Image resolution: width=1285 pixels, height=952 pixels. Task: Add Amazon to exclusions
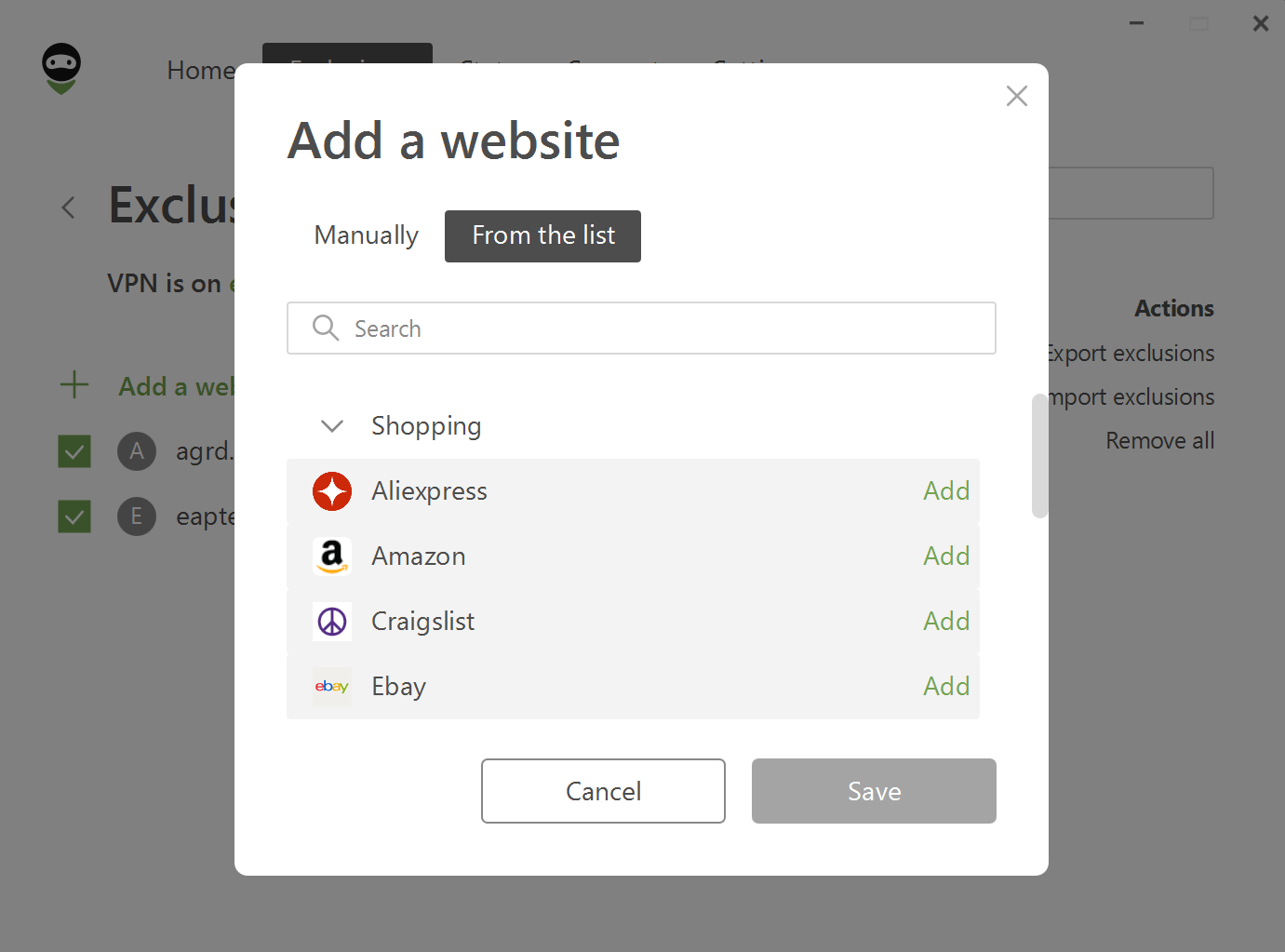[x=945, y=556]
